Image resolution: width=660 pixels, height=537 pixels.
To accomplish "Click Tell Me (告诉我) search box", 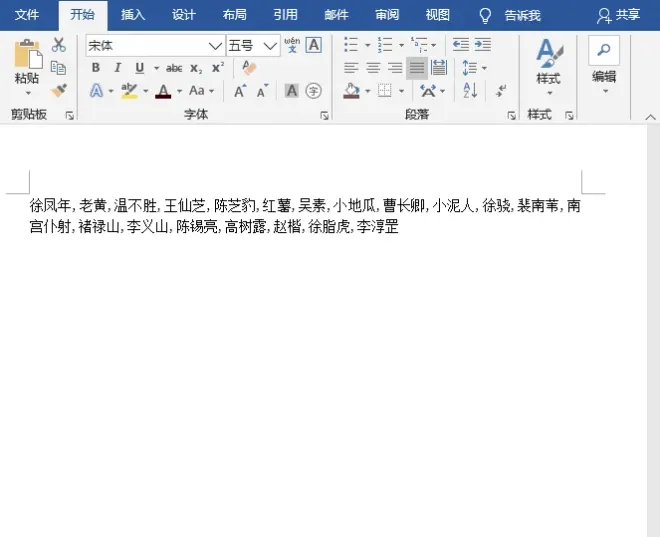I will click(x=522, y=16).
